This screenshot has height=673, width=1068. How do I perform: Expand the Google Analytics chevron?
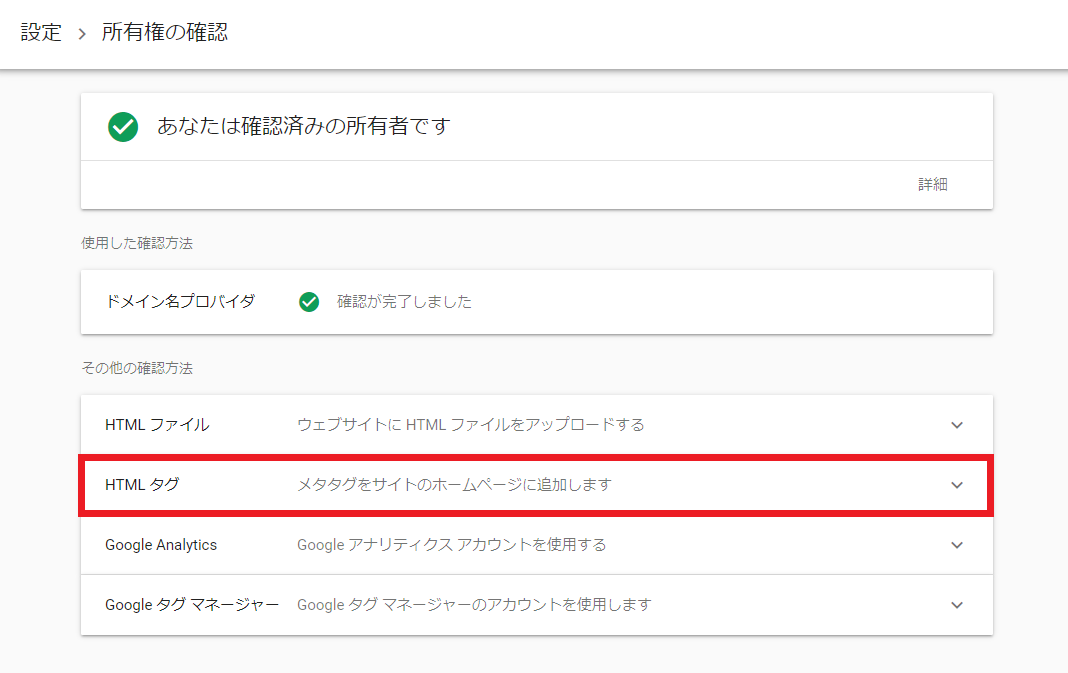pos(957,545)
